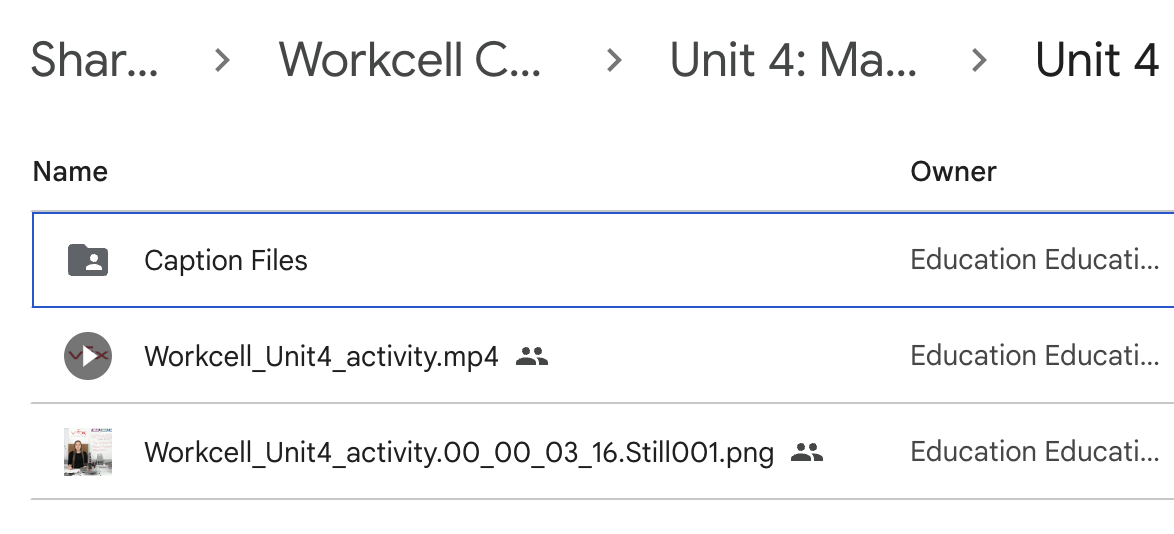
Task: Click the shared icon next to Workcell_Unit4_activity.mp4
Action: click(532, 356)
